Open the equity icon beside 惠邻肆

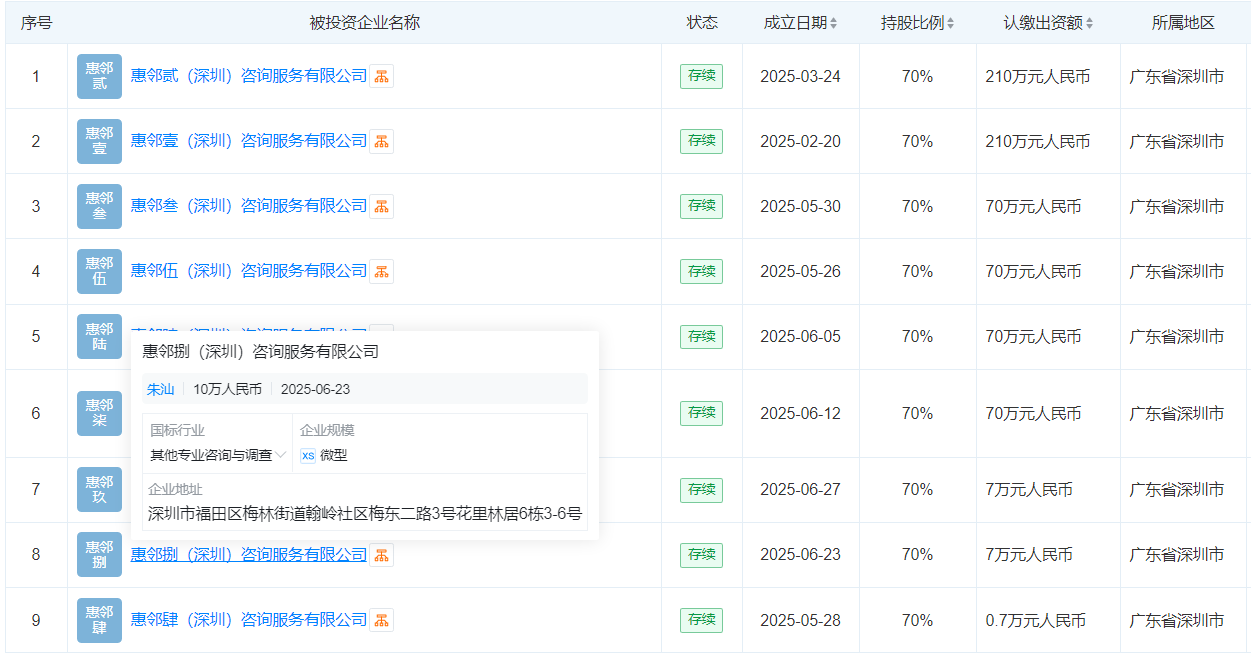(x=381, y=621)
